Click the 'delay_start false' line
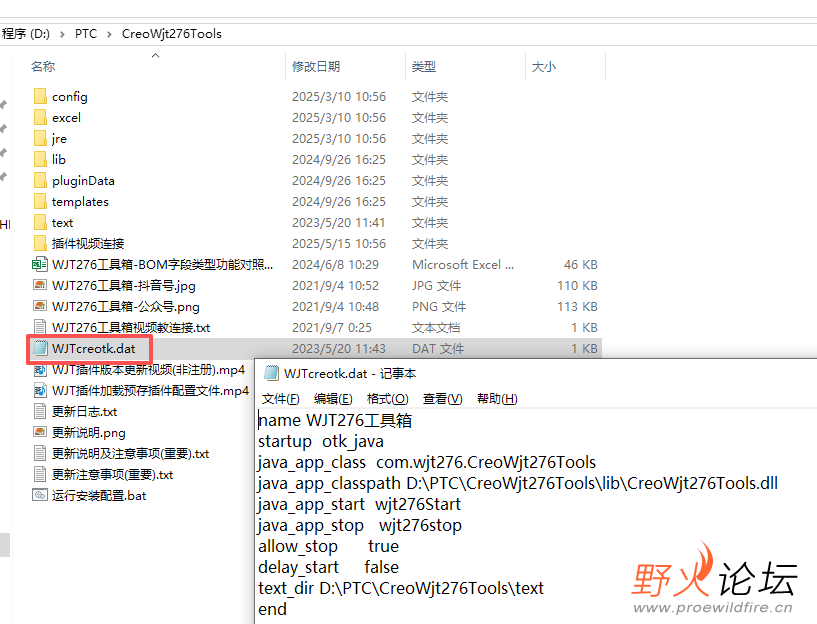The image size is (817, 624). [x=328, y=567]
